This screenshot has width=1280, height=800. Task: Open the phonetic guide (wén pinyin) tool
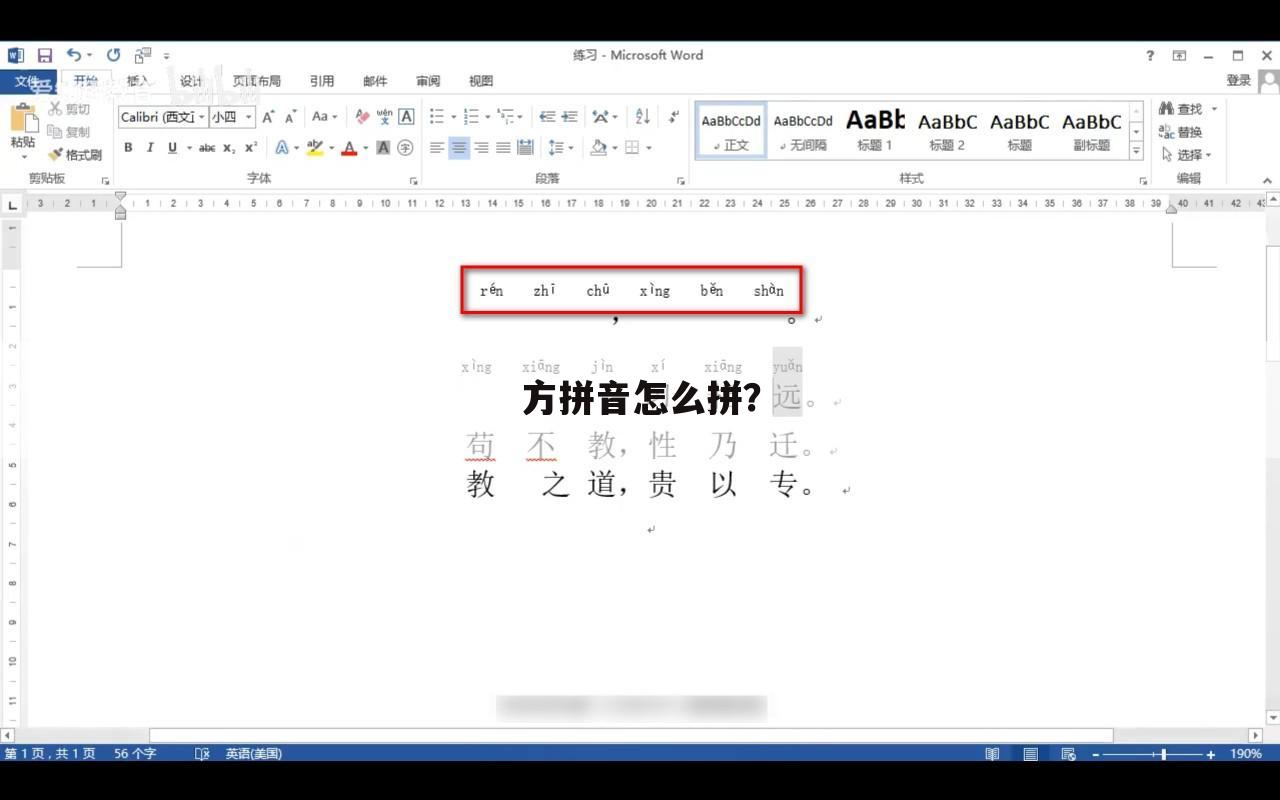point(384,117)
